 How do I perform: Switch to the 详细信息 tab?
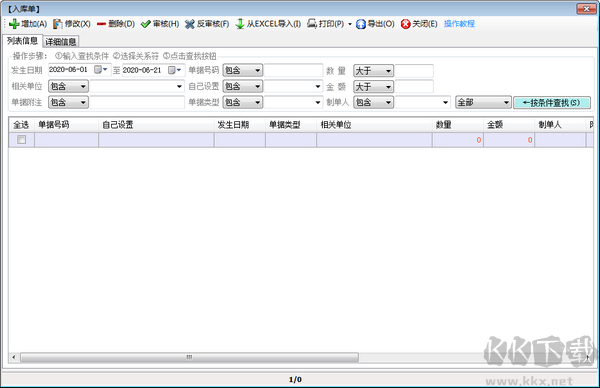pos(61,41)
